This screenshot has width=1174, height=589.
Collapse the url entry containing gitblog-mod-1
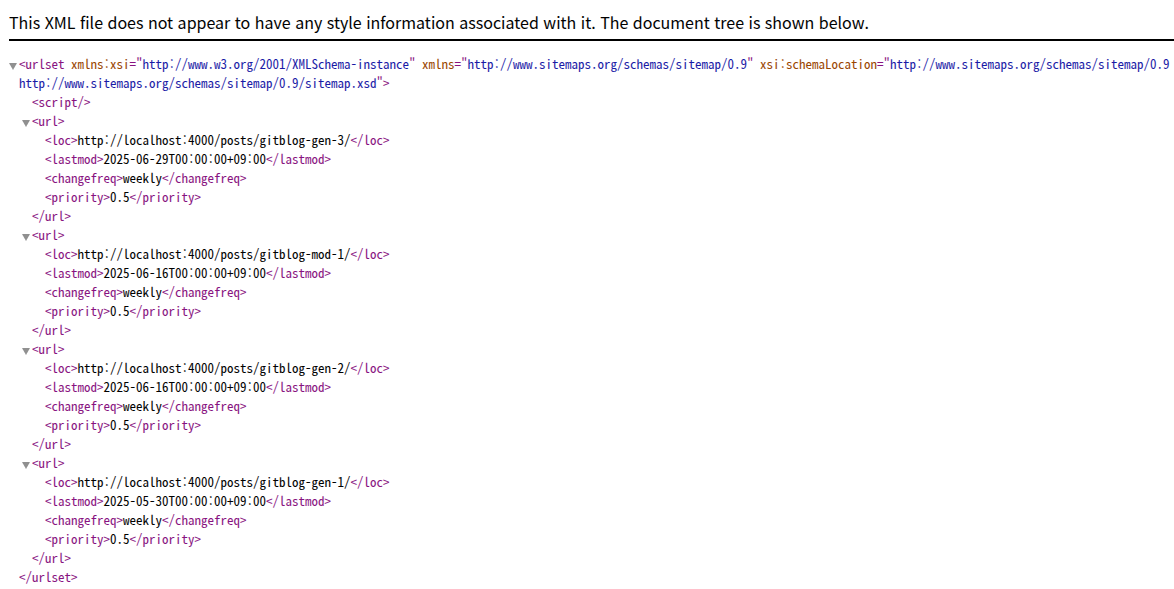click(x=26, y=237)
